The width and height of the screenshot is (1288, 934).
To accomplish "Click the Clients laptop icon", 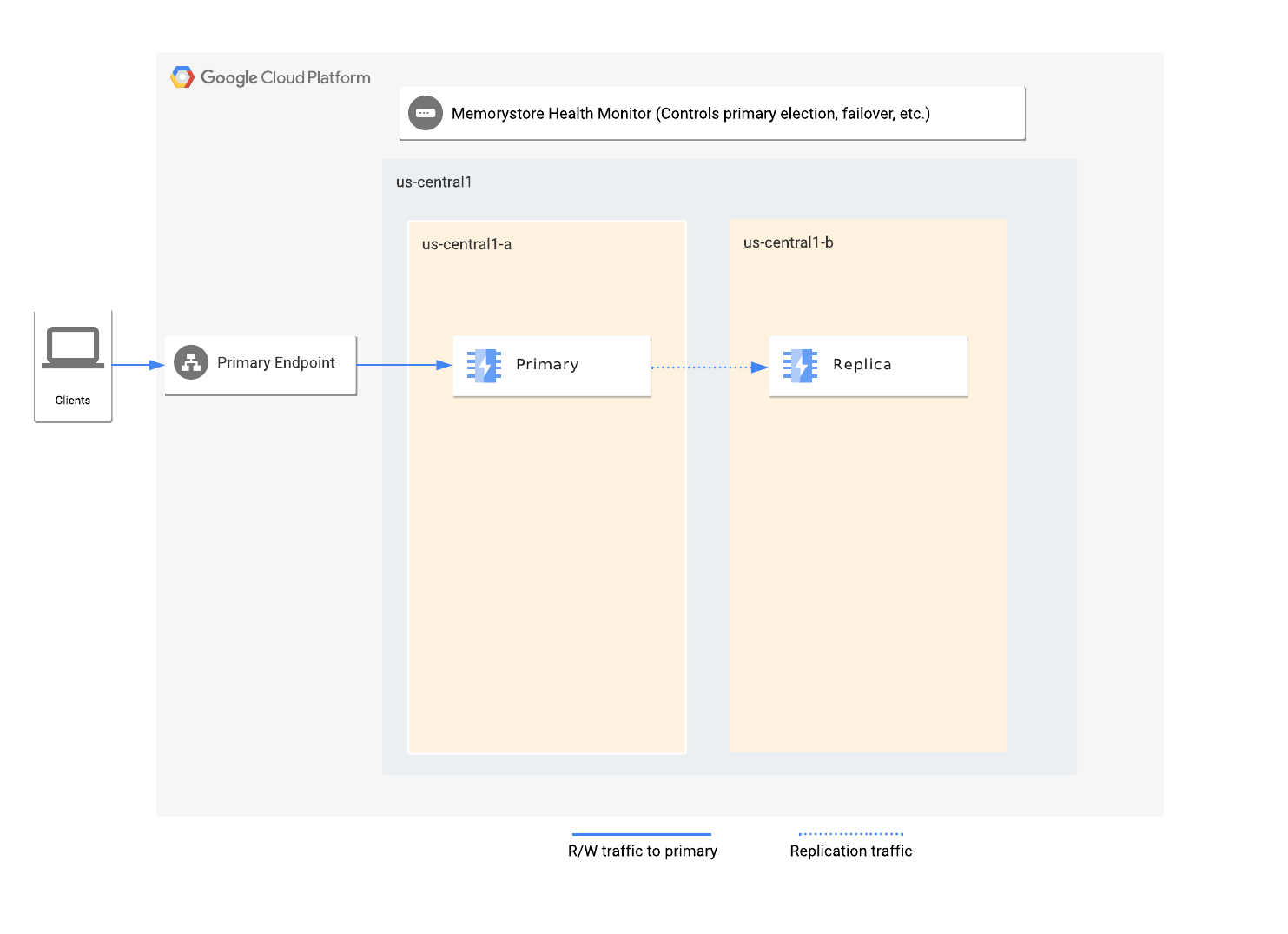I will tap(73, 348).
